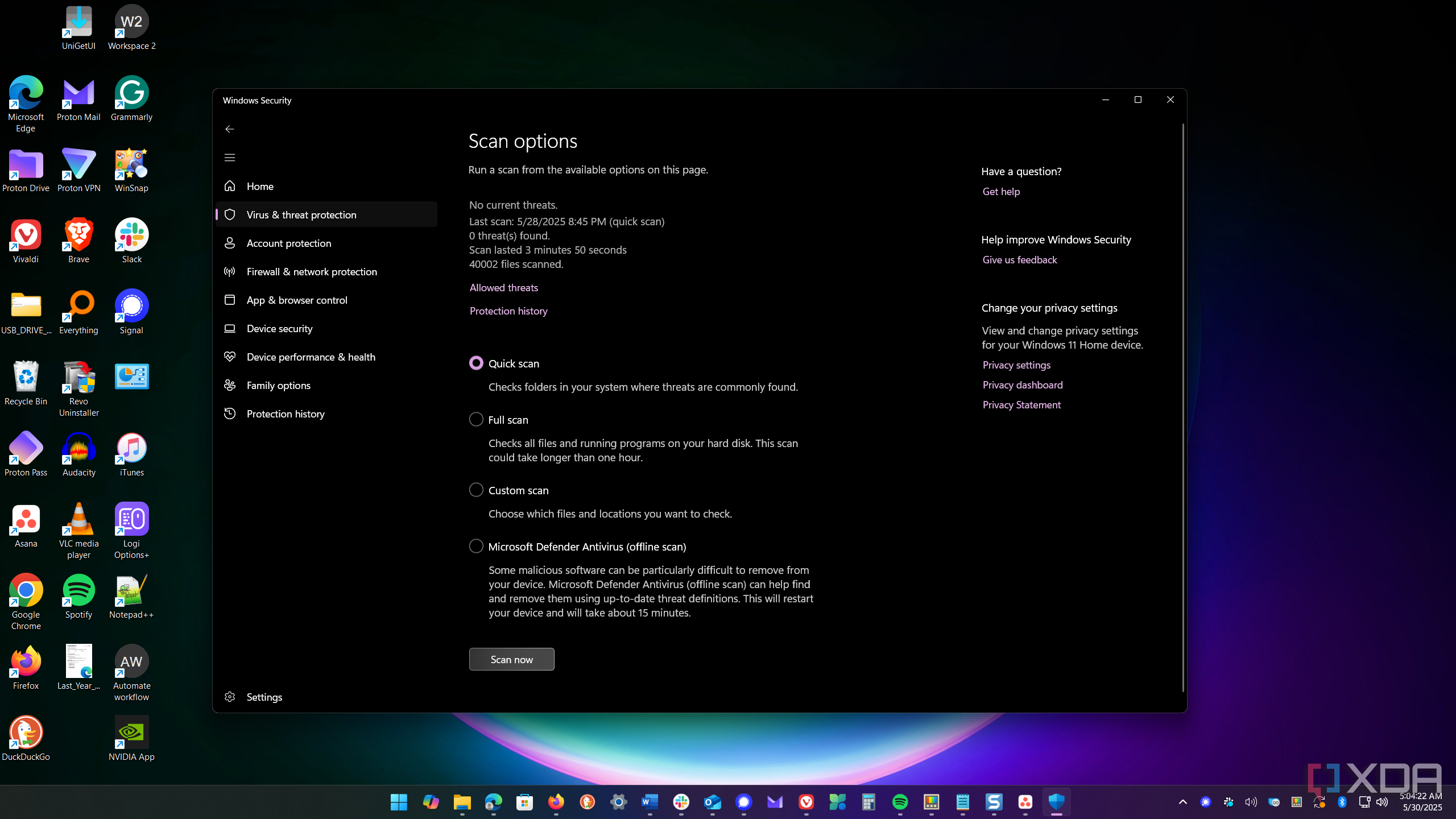This screenshot has height=819, width=1456.
Task: Click Windows Security shield in taskbar
Action: [x=1056, y=802]
